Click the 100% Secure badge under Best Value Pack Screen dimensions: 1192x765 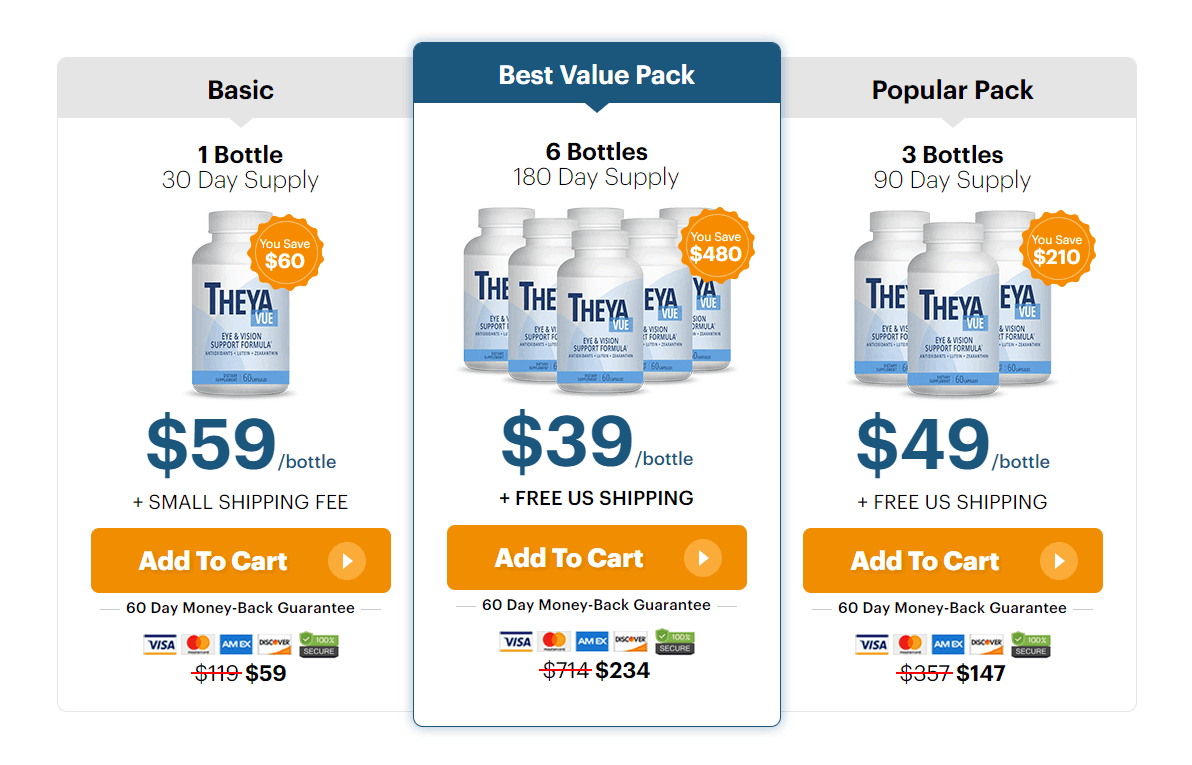(675, 641)
